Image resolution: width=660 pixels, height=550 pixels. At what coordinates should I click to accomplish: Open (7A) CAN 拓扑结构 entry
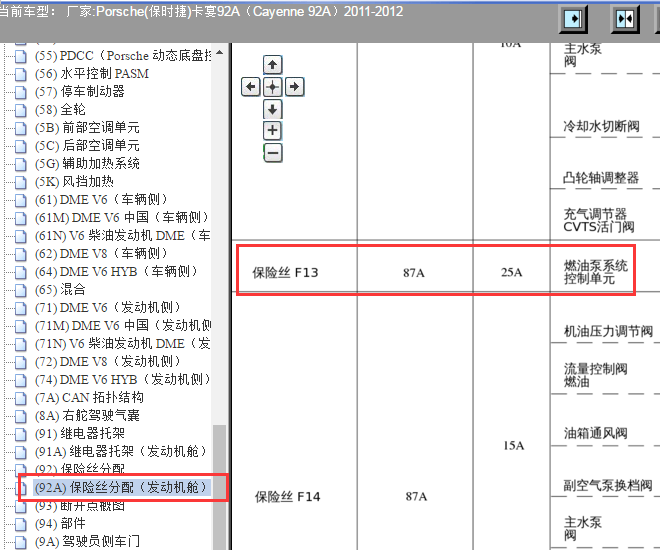(89, 398)
